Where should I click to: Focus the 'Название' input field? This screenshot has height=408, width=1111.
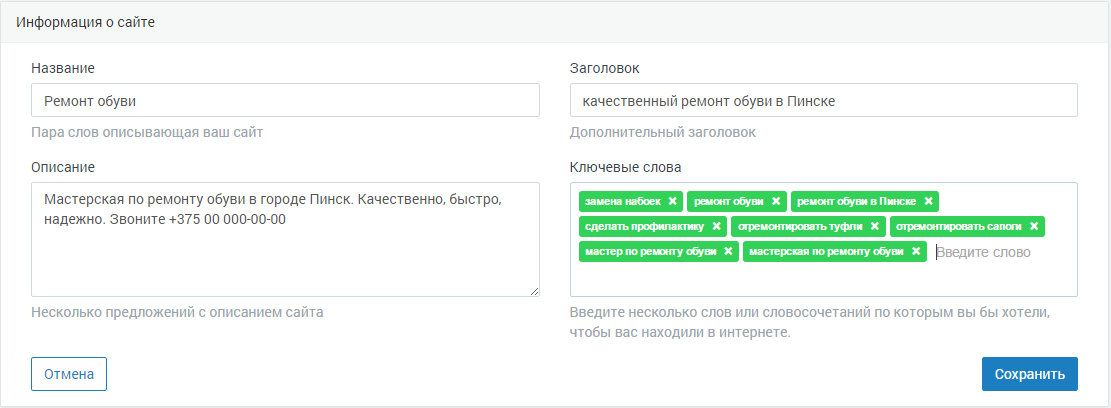pyautogui.click(x=285, y=100)
